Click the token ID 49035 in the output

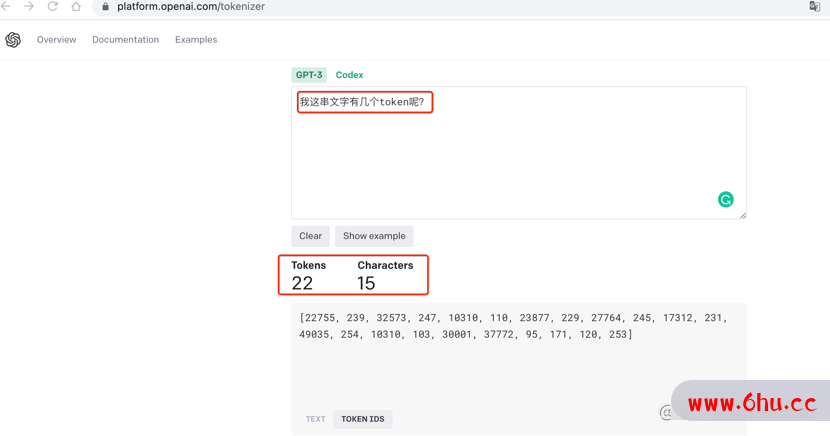point(314,334)
